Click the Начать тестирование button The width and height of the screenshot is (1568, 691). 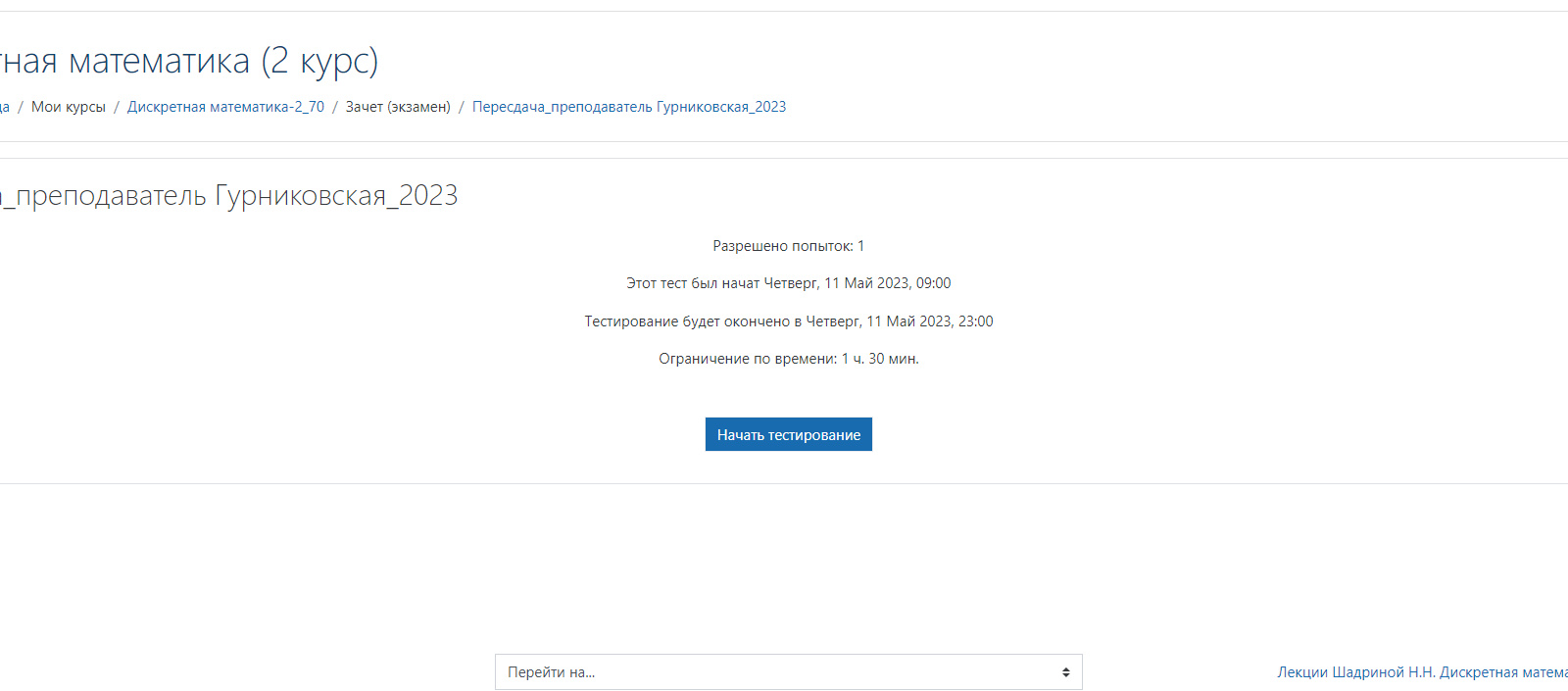[788, 434]
